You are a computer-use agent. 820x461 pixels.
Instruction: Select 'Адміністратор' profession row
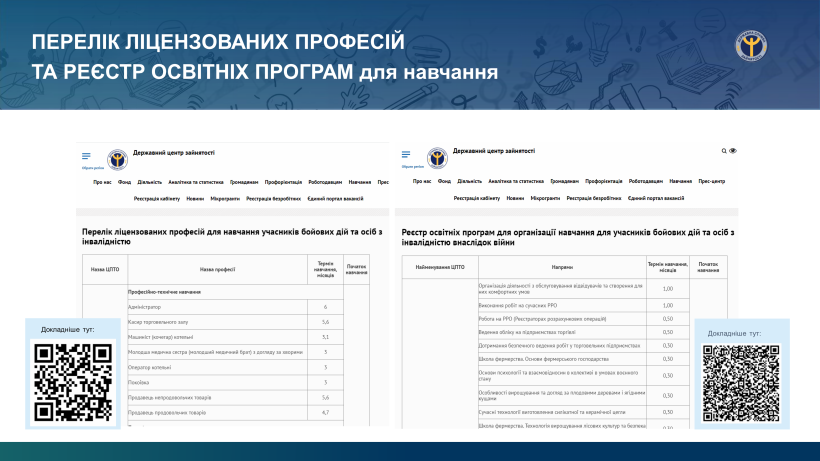(x=235, y=307)
